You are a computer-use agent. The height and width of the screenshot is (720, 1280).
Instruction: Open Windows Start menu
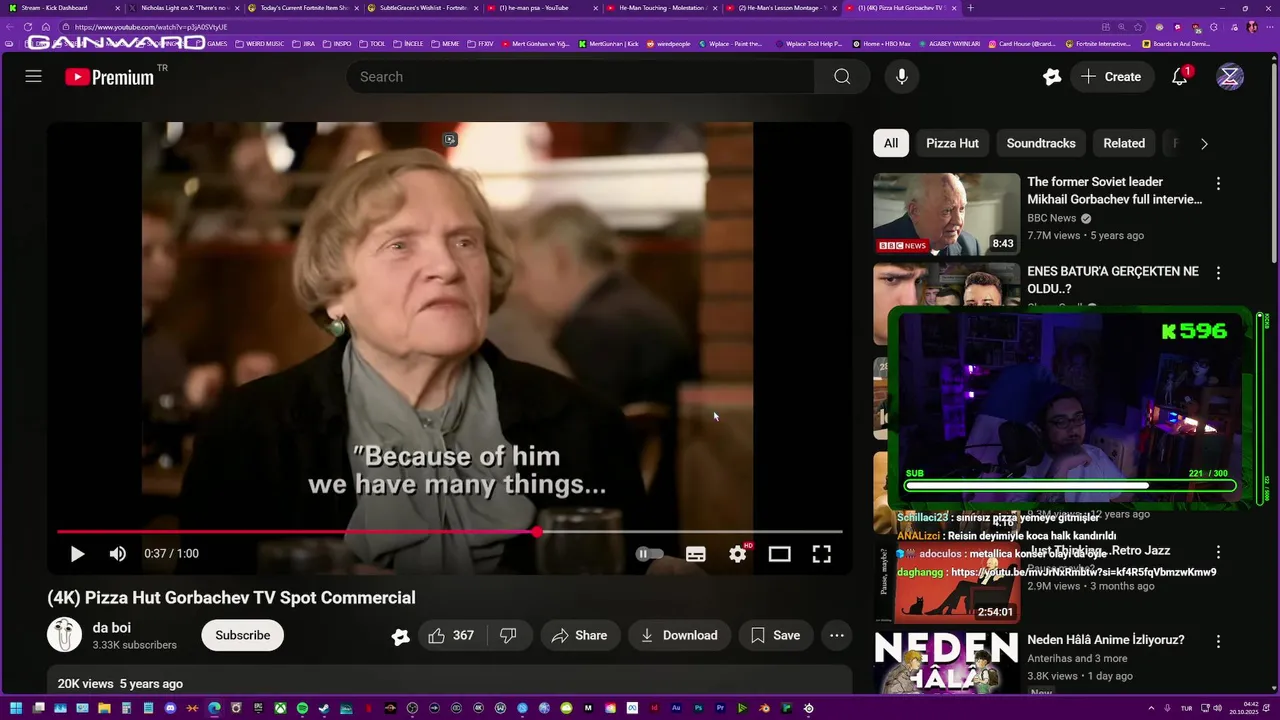tap(16, 708)
